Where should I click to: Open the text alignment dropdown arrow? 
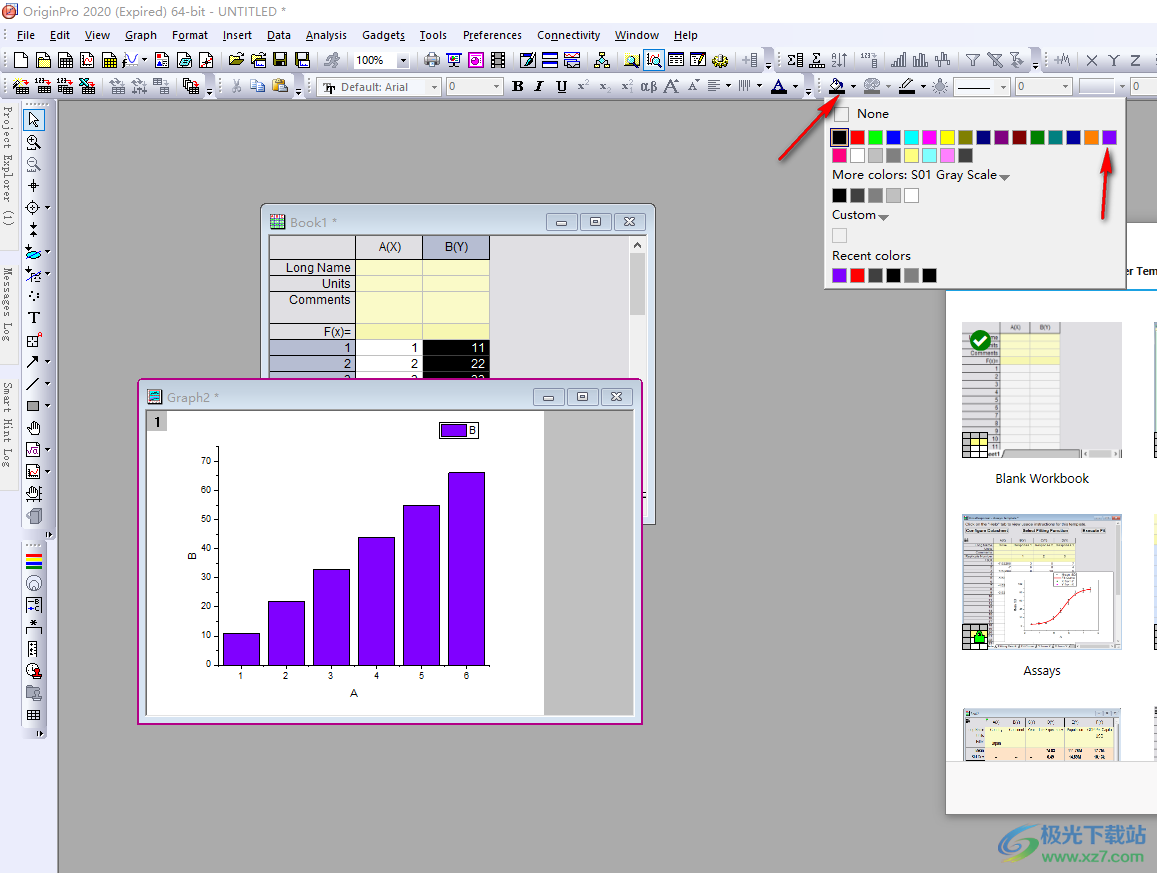tap(728, 86)
